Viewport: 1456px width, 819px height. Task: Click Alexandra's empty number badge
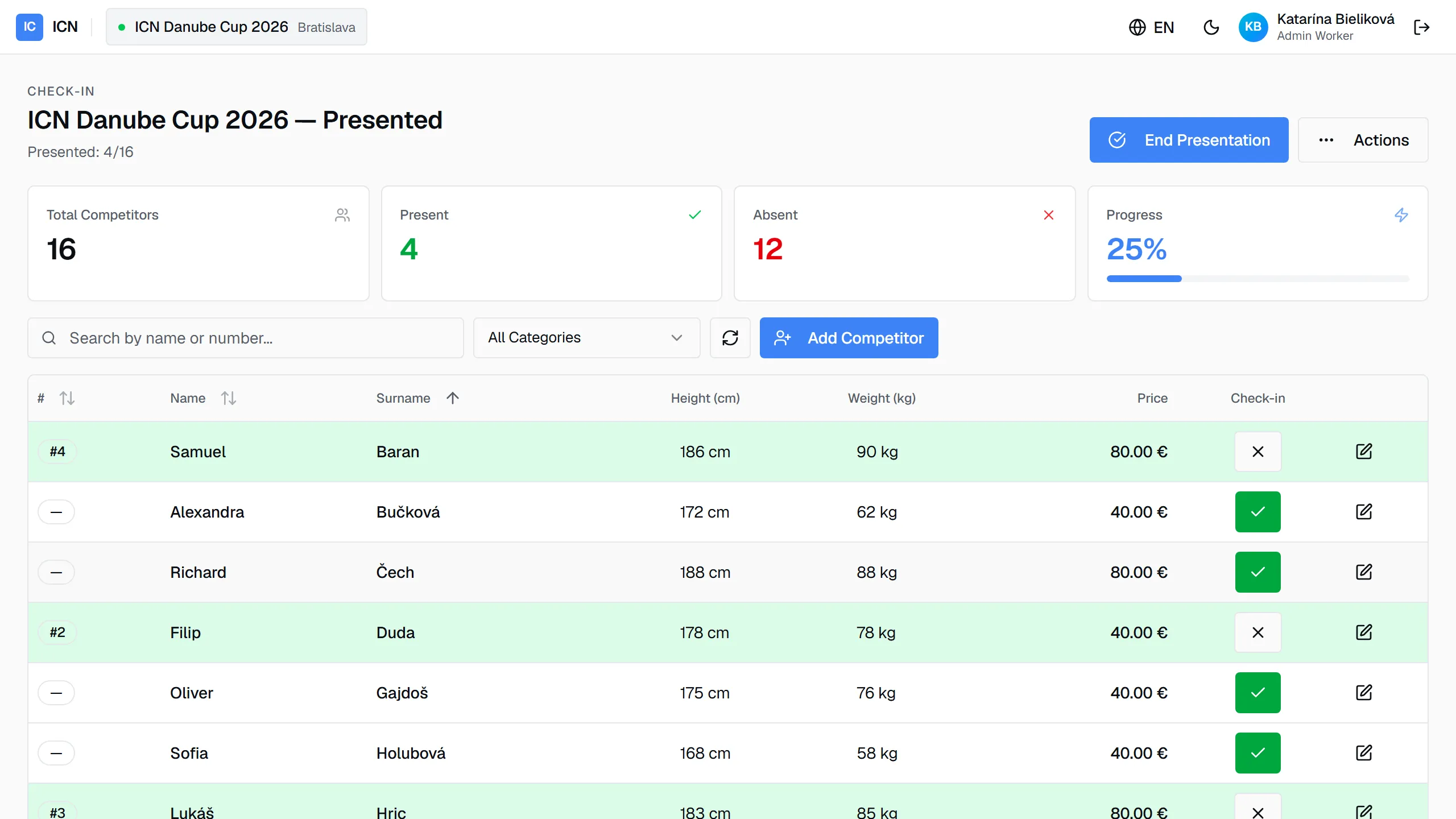tap(56, 512)
